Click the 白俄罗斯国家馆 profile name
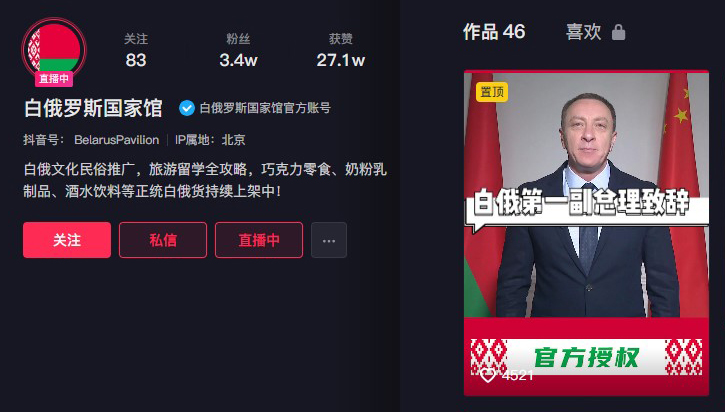 click(x=93, y=108)
